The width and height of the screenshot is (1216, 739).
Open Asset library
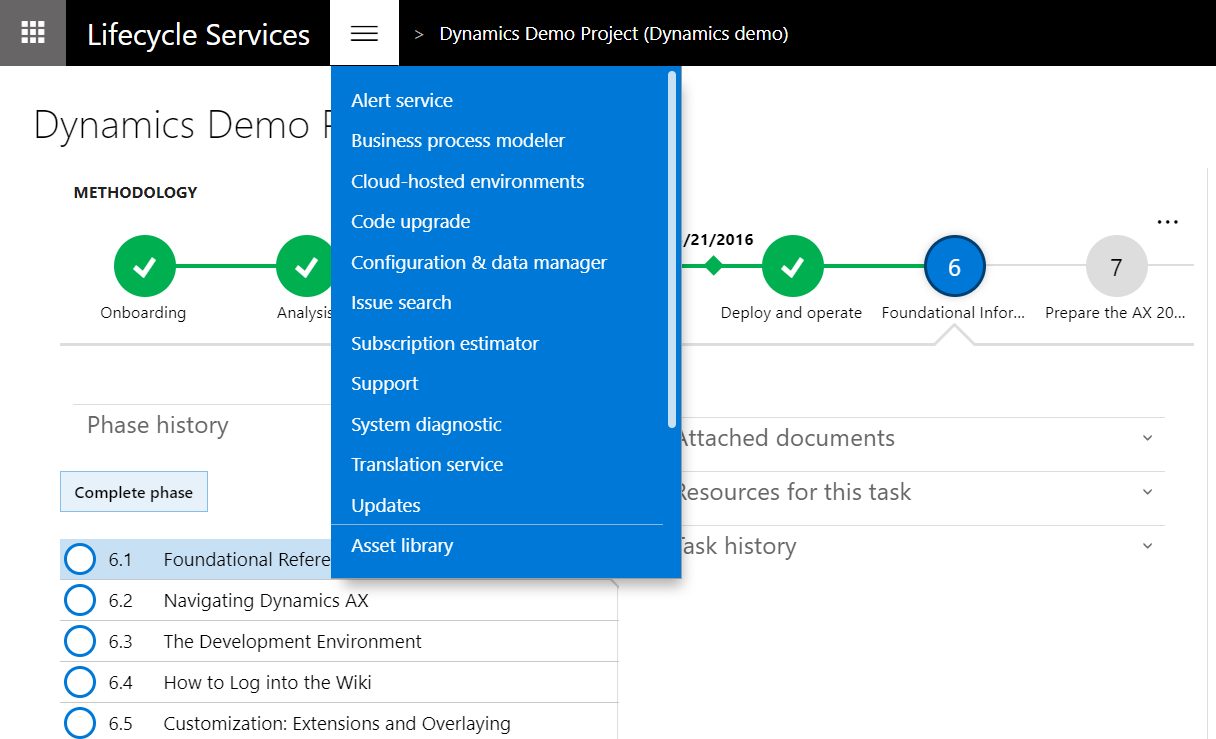pos(402,545)
